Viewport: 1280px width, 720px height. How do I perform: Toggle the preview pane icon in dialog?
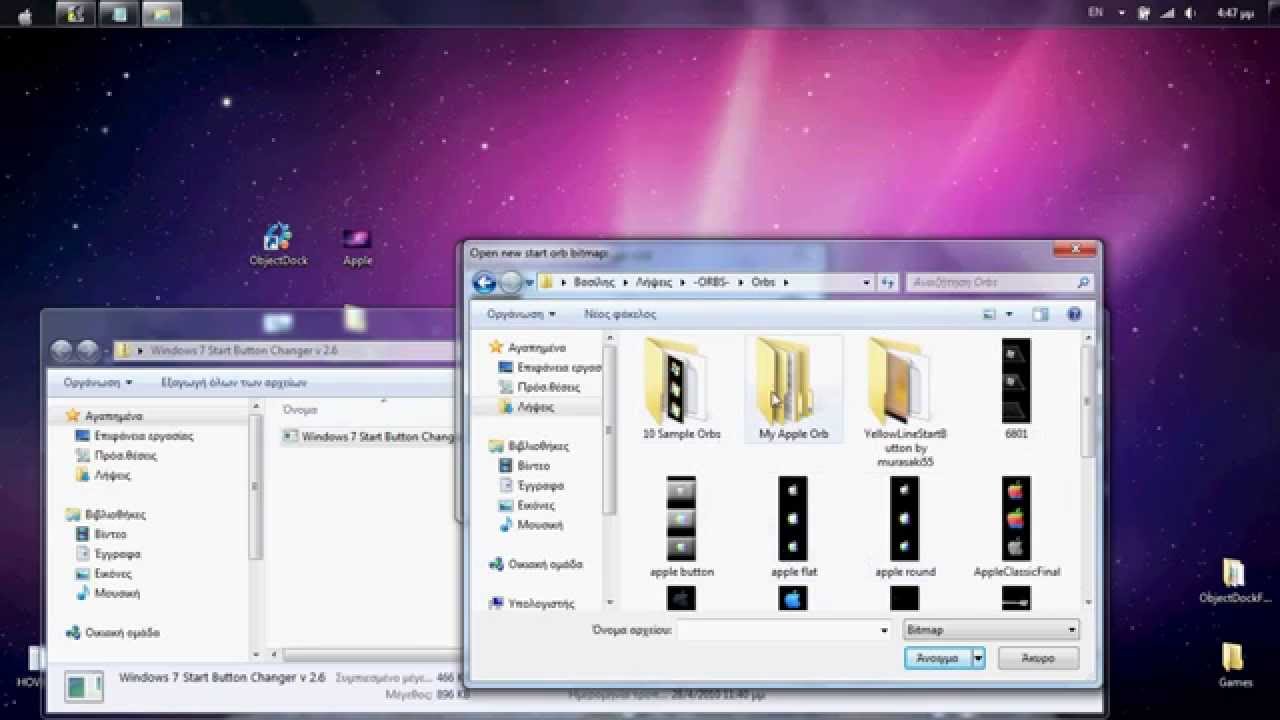[x=1041, y=314]
